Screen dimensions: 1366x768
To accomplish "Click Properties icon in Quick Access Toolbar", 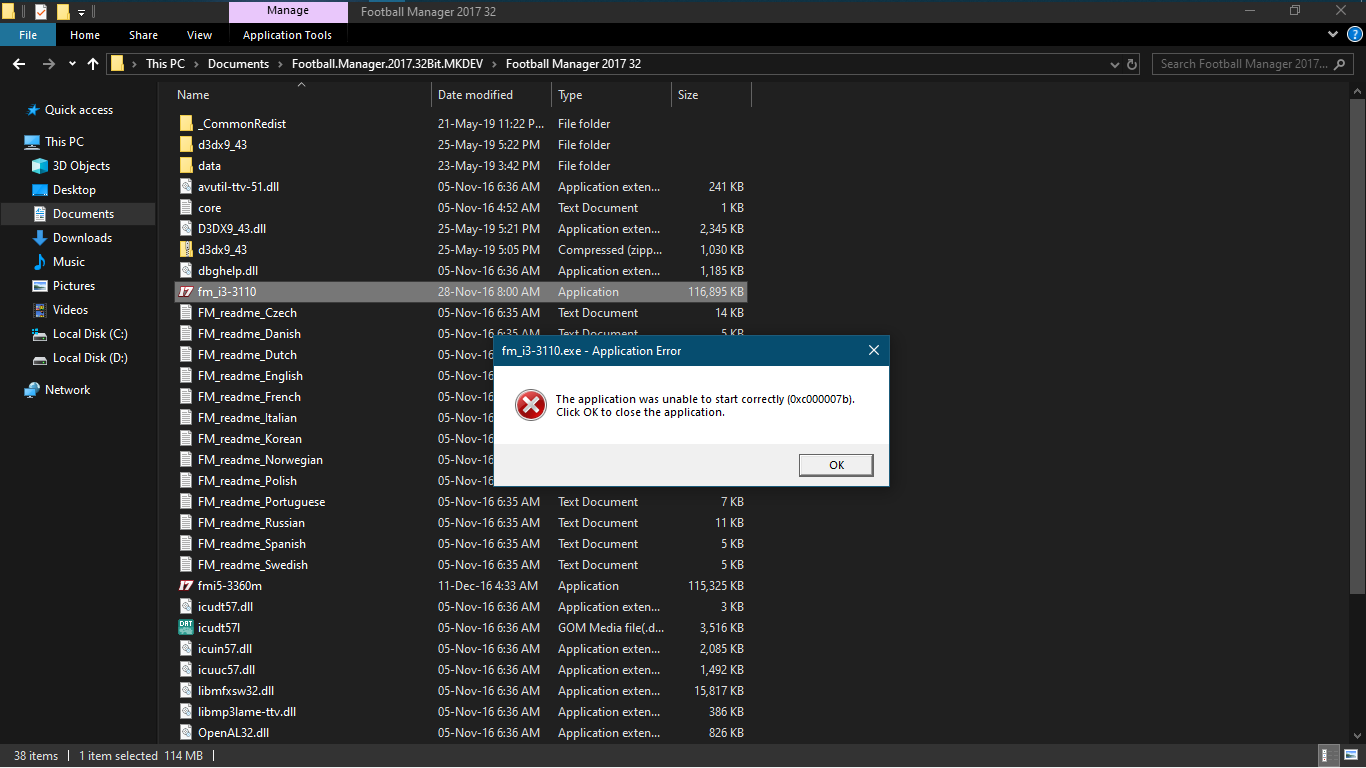I will click(41, 12).
